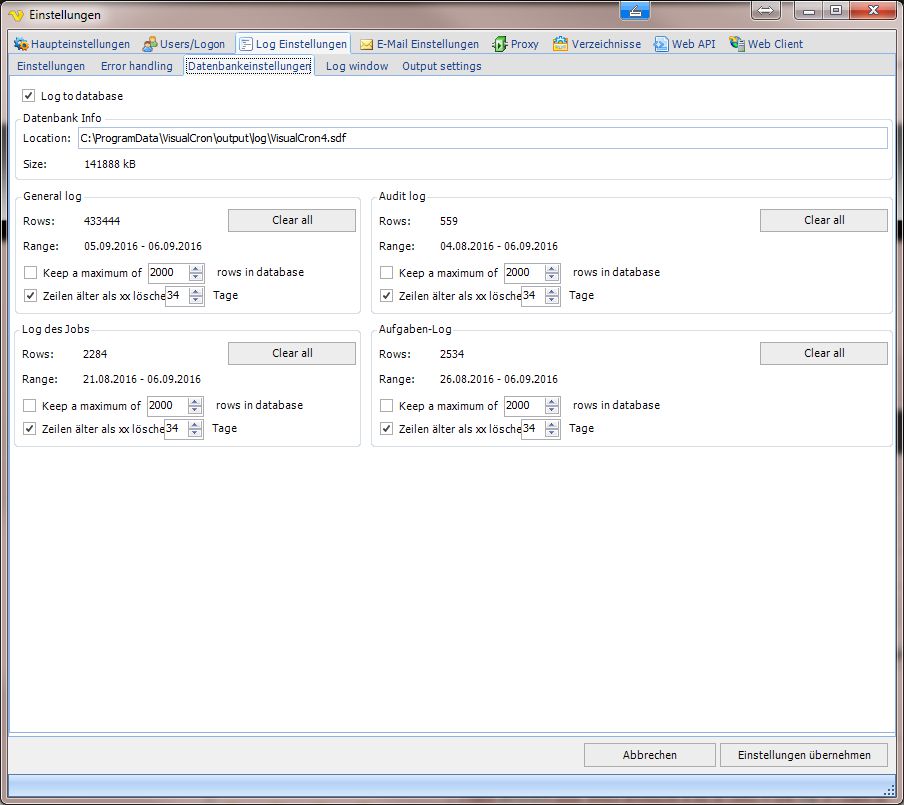Click the database Location path field
Image resolution: width=904 pixels, height=805 pixels.
point(482,138)
